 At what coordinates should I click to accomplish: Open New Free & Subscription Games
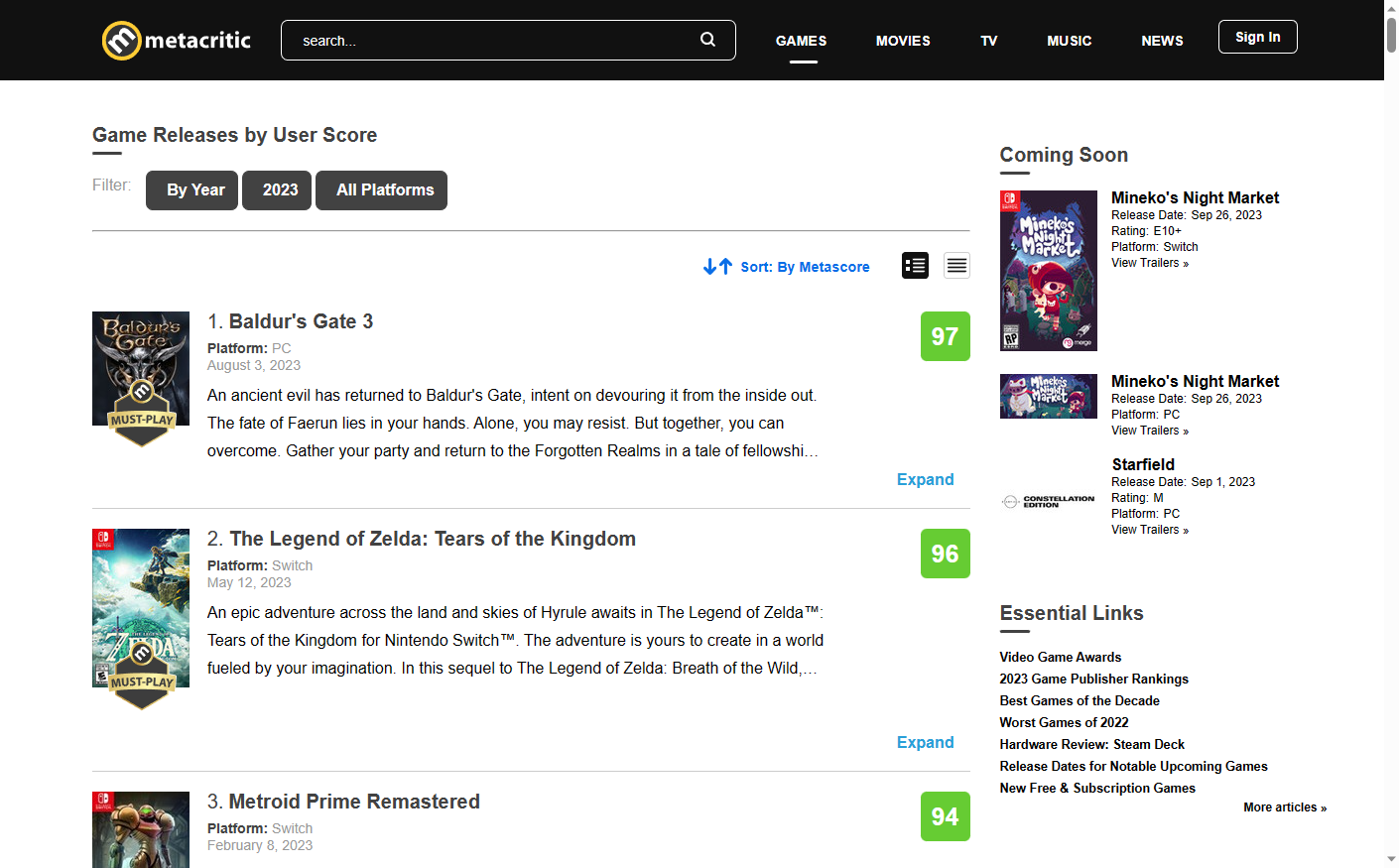point(1097,788)
